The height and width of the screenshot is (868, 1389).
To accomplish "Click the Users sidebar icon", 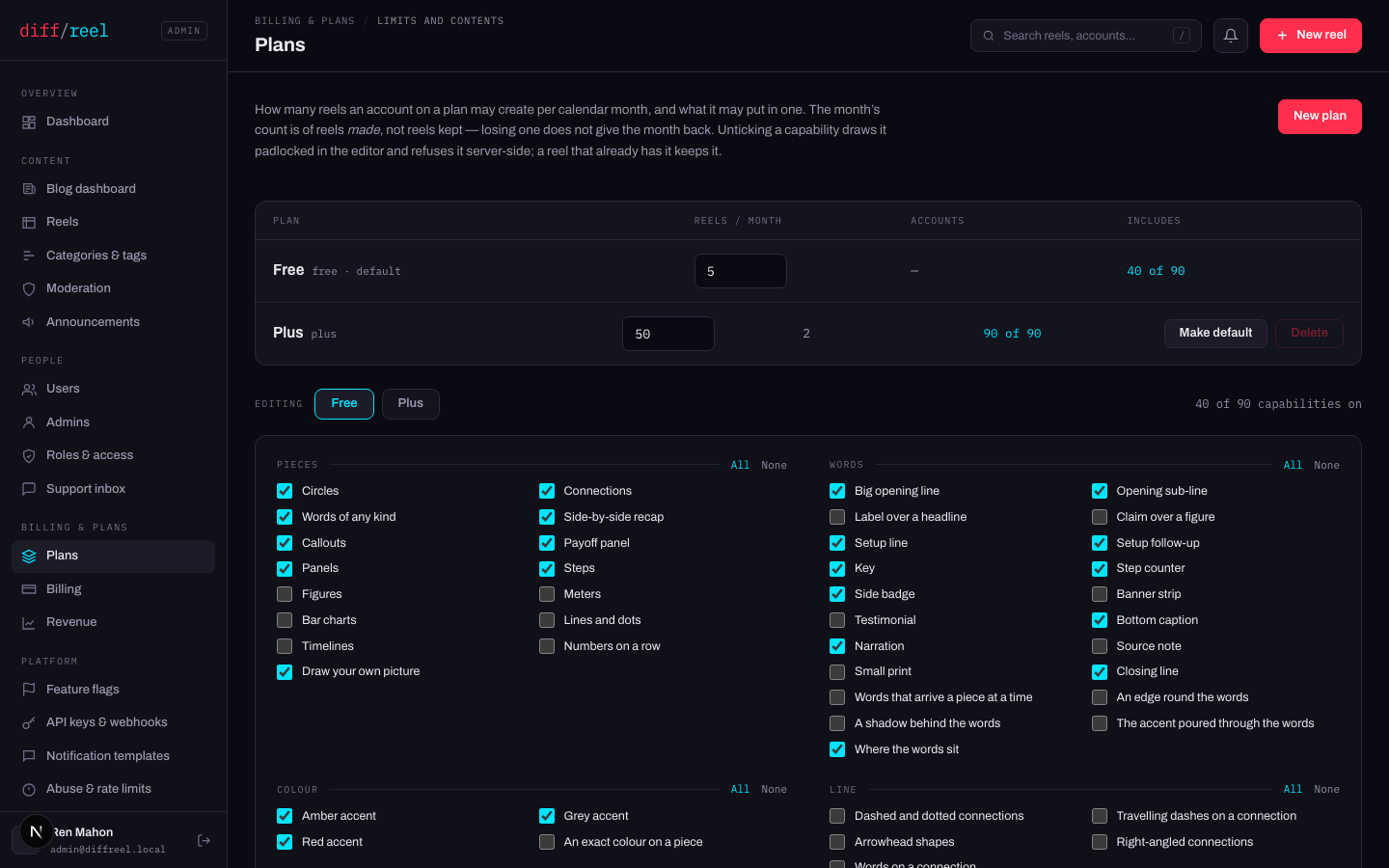I will coord(29,390).
